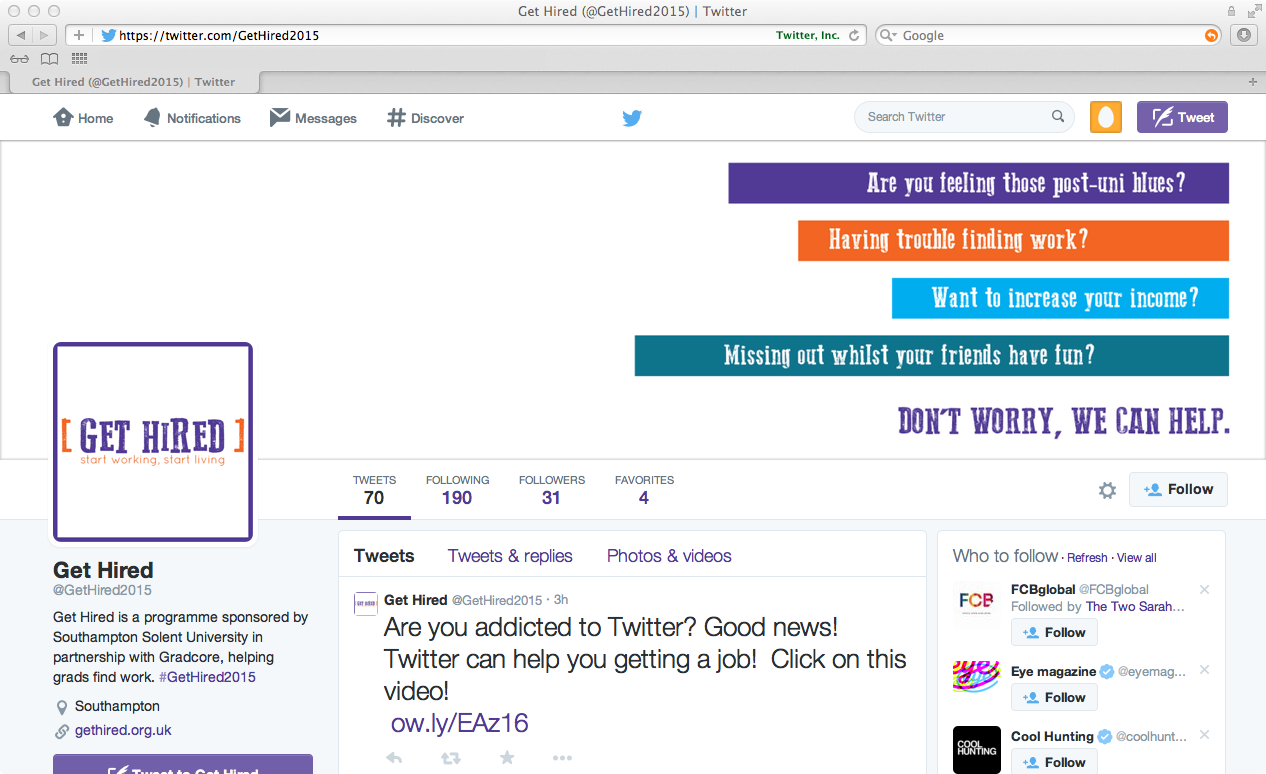The height and width of the screenshot is (774, 1266).
Task: Click the Get Hired profile name heading
Action: click(x=103, y=570)
